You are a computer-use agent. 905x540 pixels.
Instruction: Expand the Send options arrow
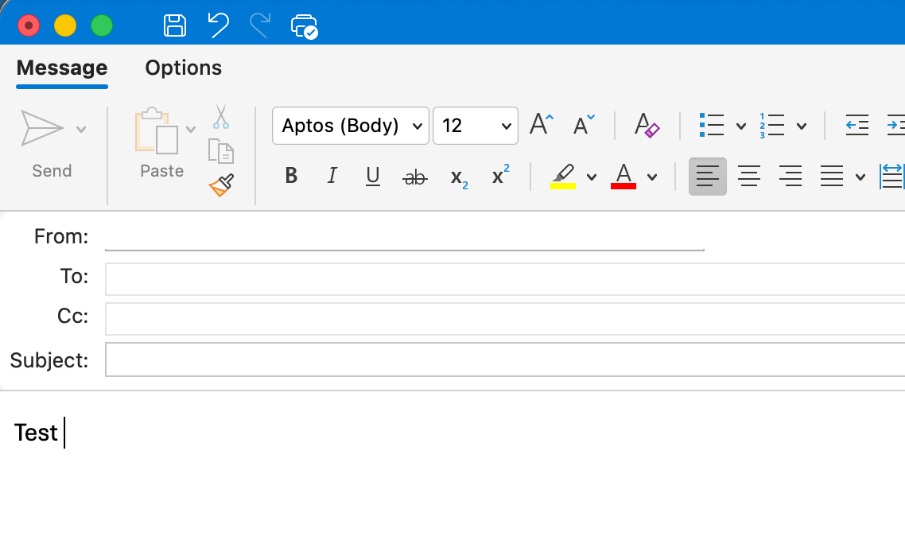(81, 129)
